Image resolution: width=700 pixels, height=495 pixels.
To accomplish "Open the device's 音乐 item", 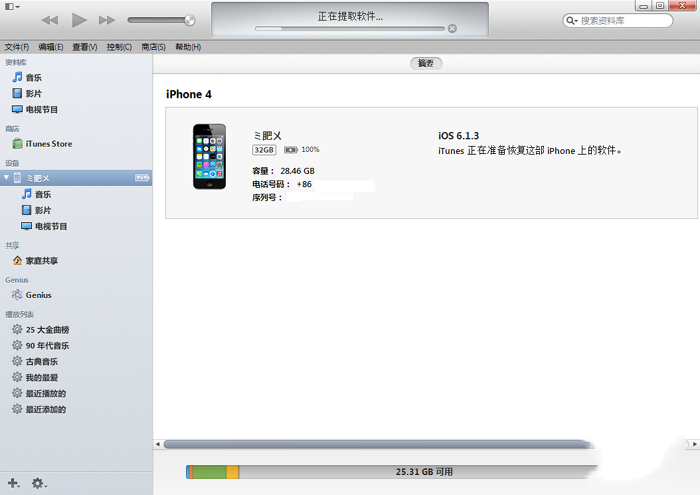I will (76, 195).
